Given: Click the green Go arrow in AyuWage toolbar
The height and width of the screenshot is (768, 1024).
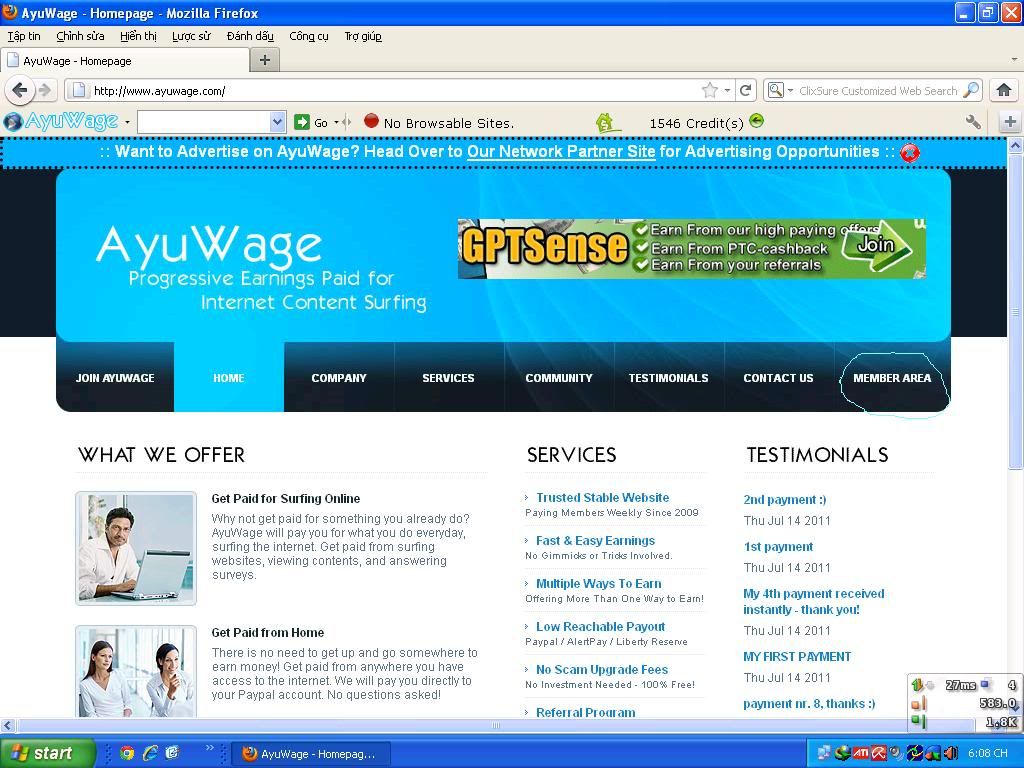Looking at the screenshot, I should coord(302,122).
